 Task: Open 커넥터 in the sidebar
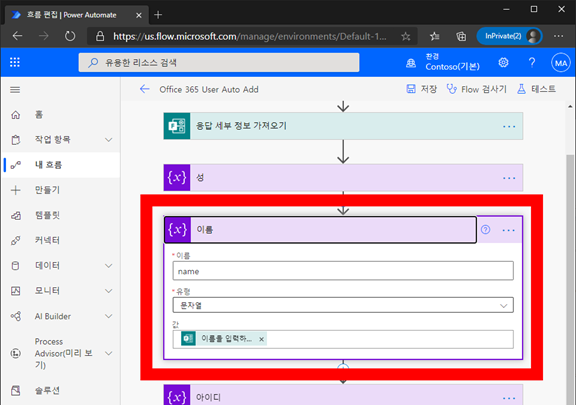60,240
